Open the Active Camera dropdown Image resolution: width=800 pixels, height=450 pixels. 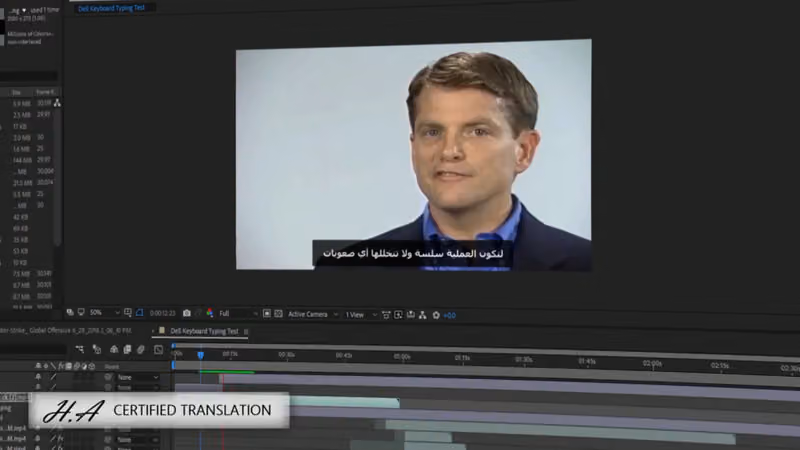coord(312,314)
